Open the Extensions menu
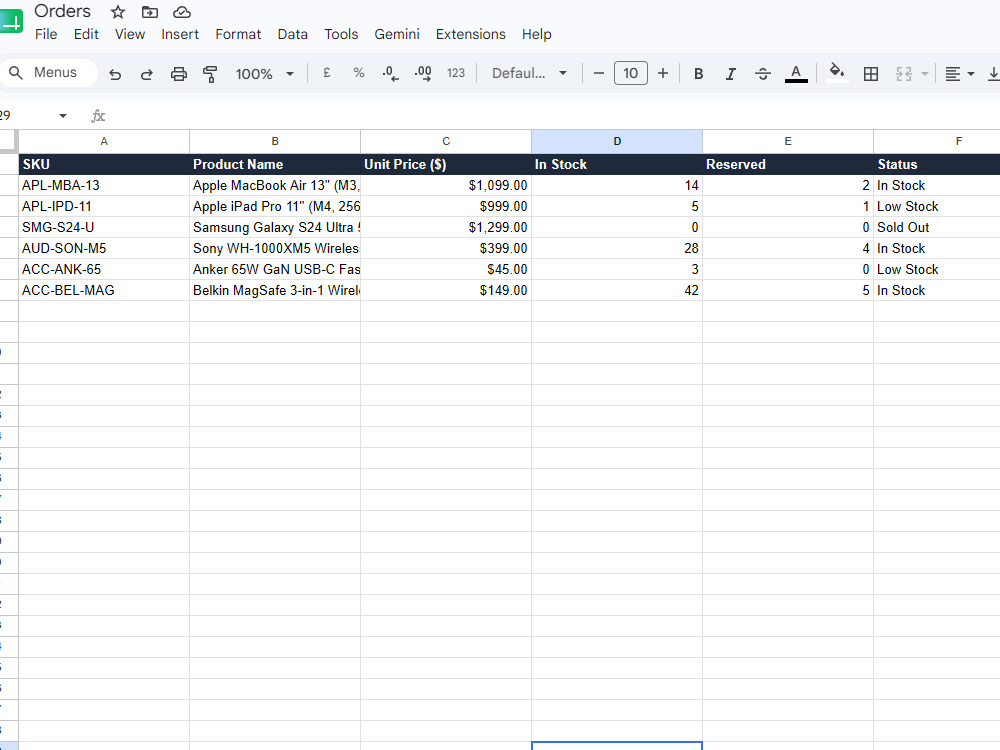Screen dimensions: 1000x750 click(x=471, y=34)
